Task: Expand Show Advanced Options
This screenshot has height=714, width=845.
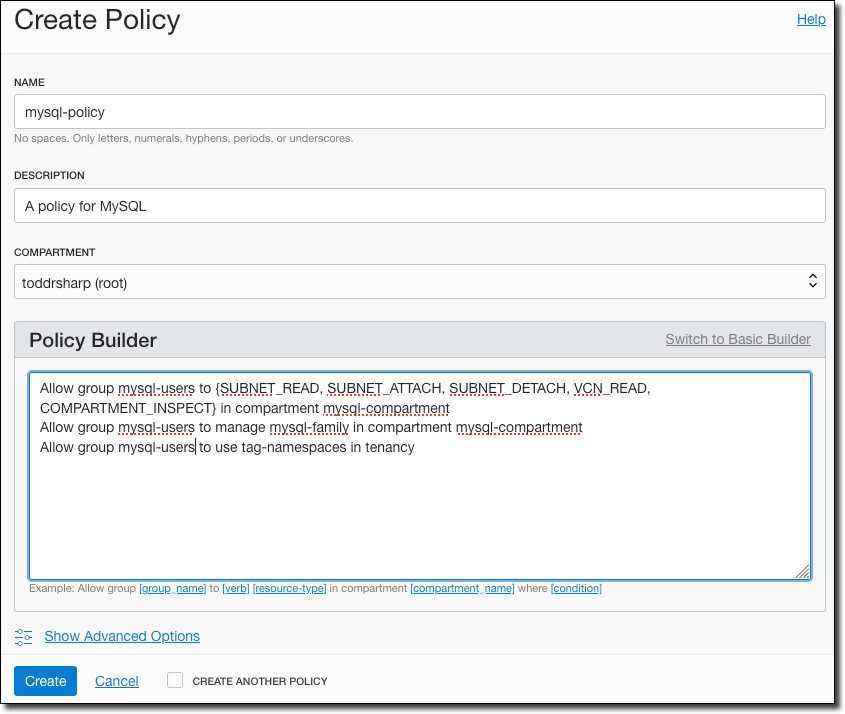Action: click(x=122, y=636)
